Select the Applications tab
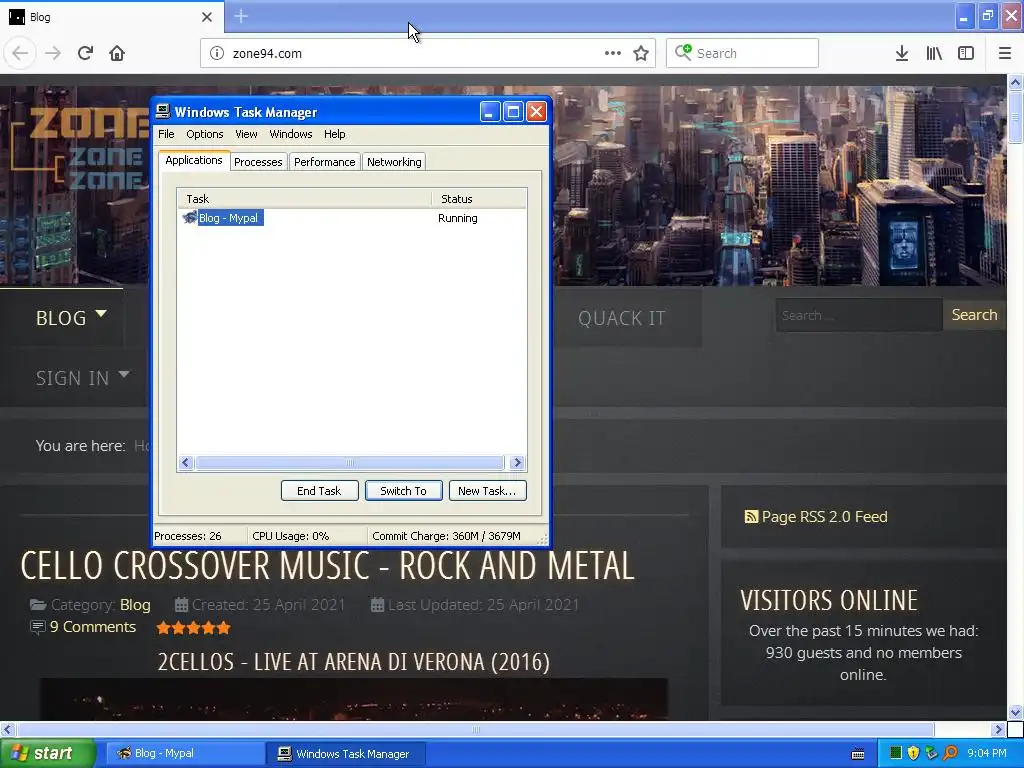Screen dimensions: 1024x768 [194, 161]
